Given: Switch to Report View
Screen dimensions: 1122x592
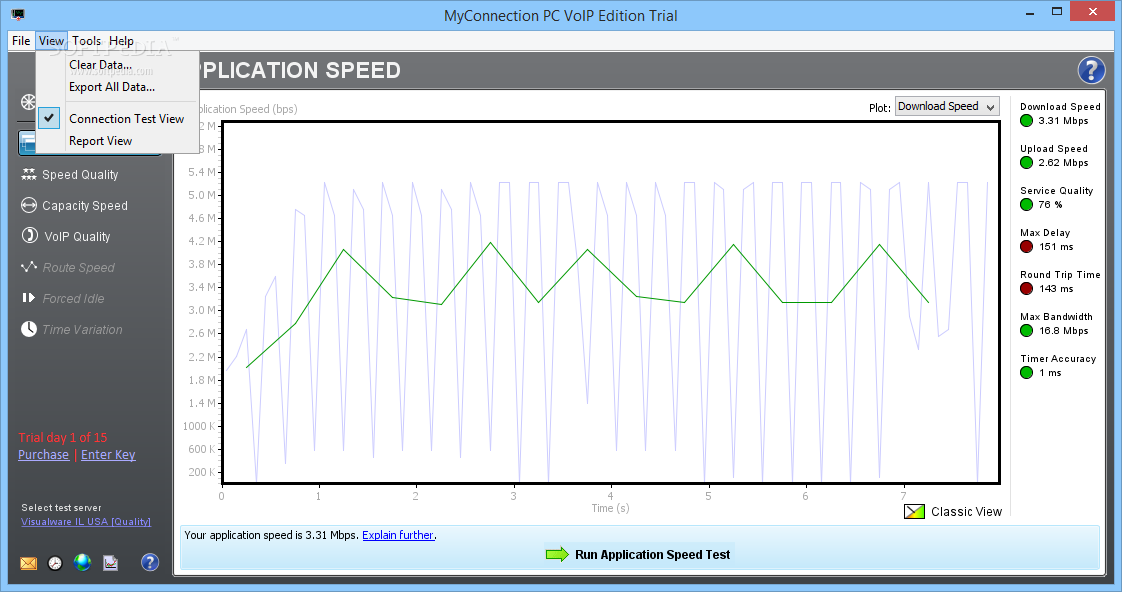Looking at the screenshot, I should click(x=100, y=141).
